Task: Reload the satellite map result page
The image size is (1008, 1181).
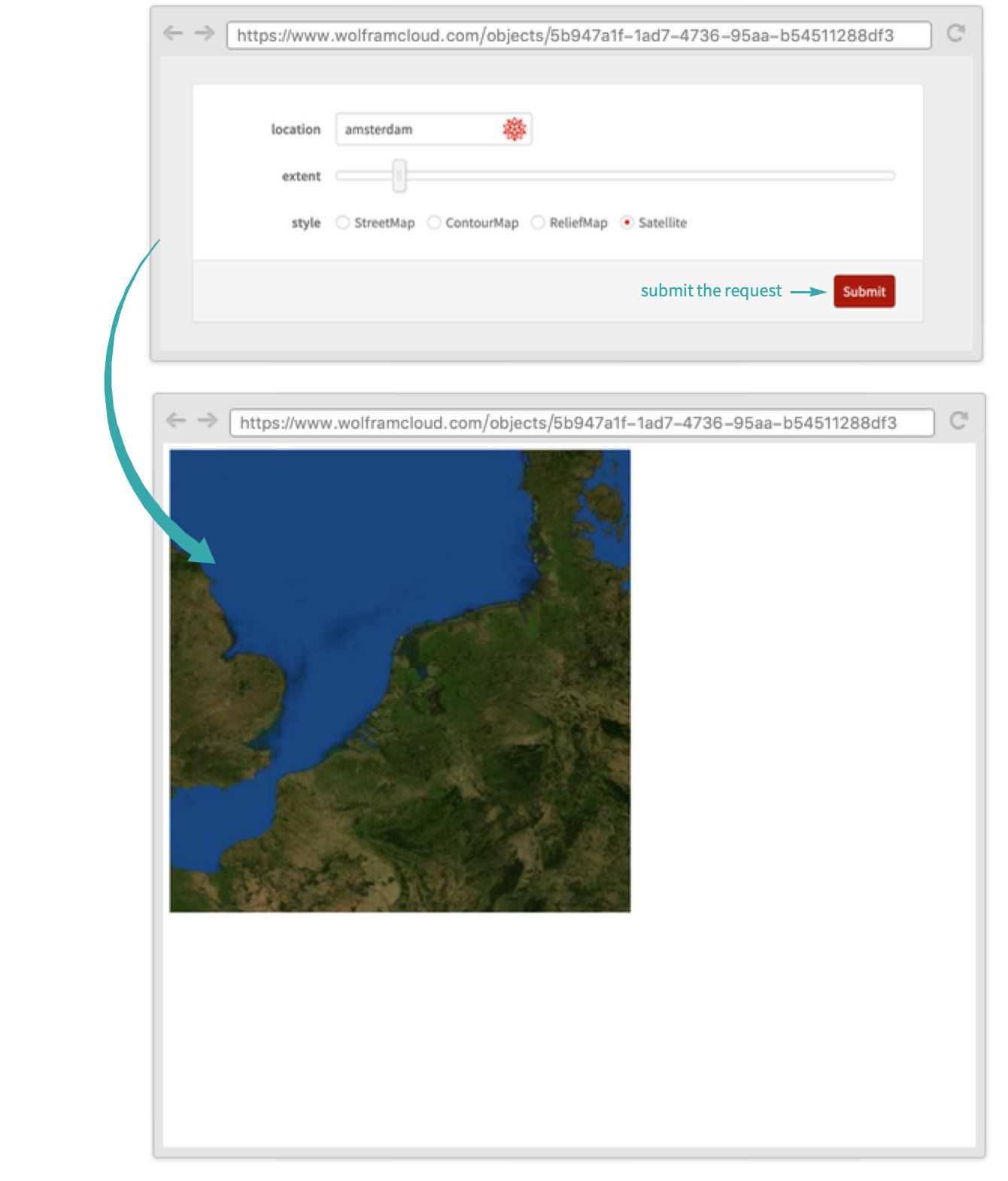Action: point(958,420)
